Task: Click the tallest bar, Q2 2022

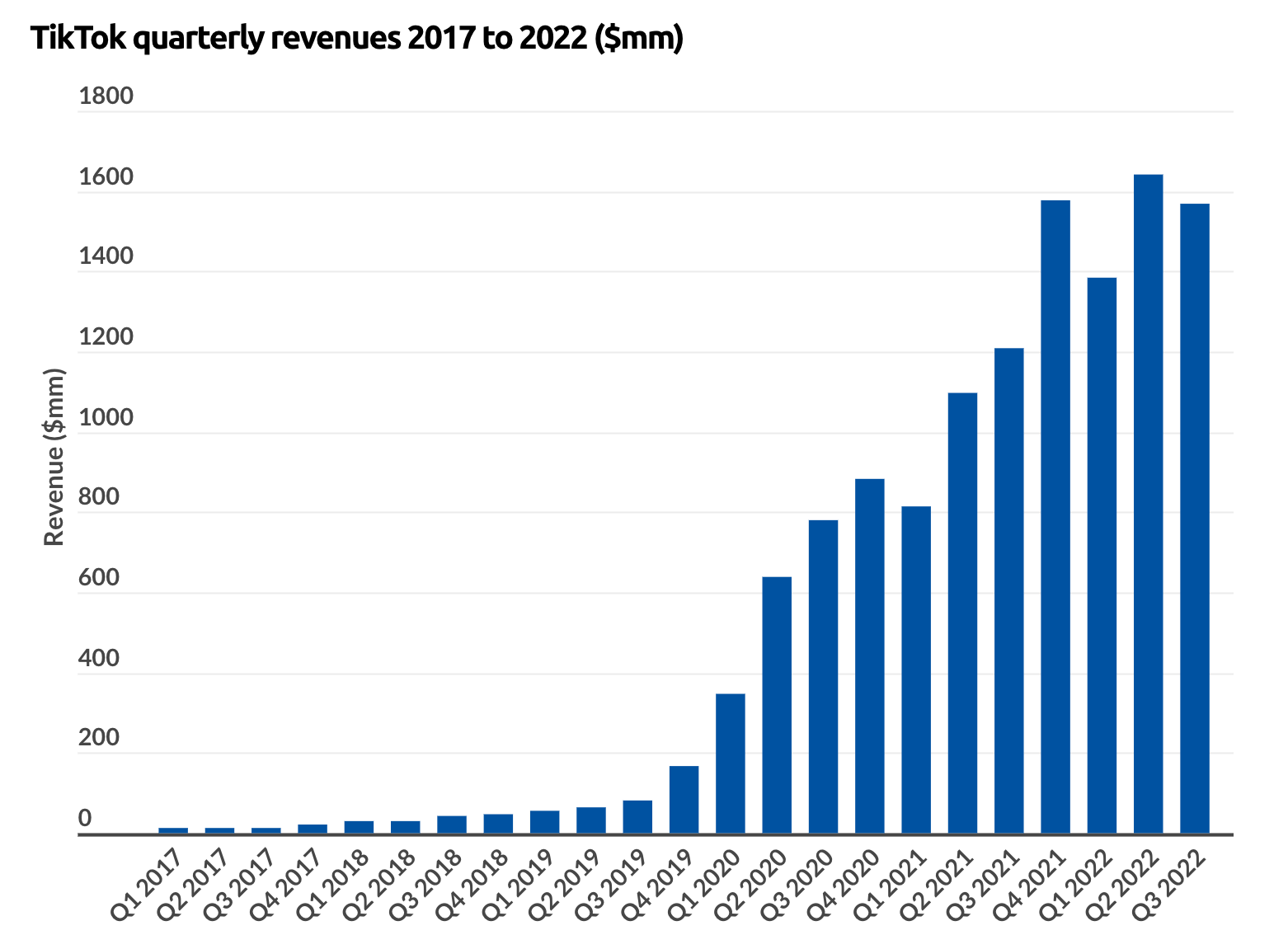Action: [1149, 504]
